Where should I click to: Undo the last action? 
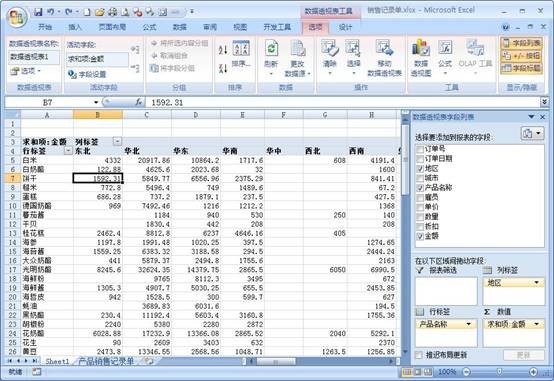(x=51, y=12)
